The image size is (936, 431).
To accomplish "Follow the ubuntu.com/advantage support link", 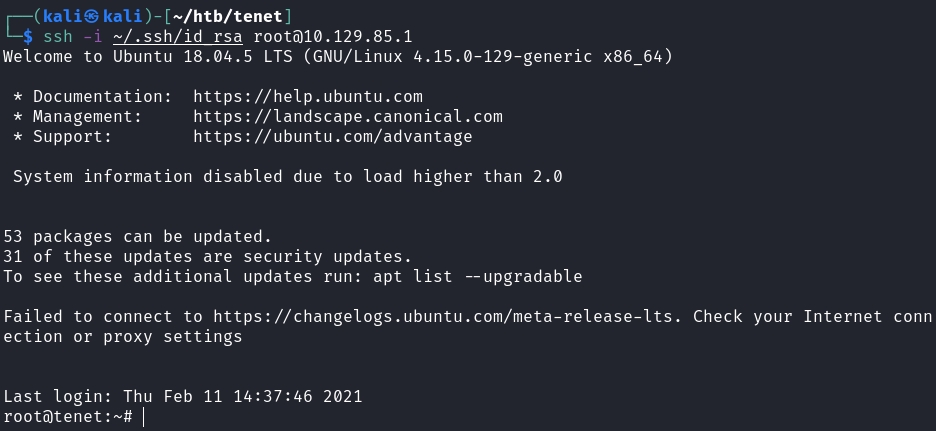I will click(x=333, y=137).
